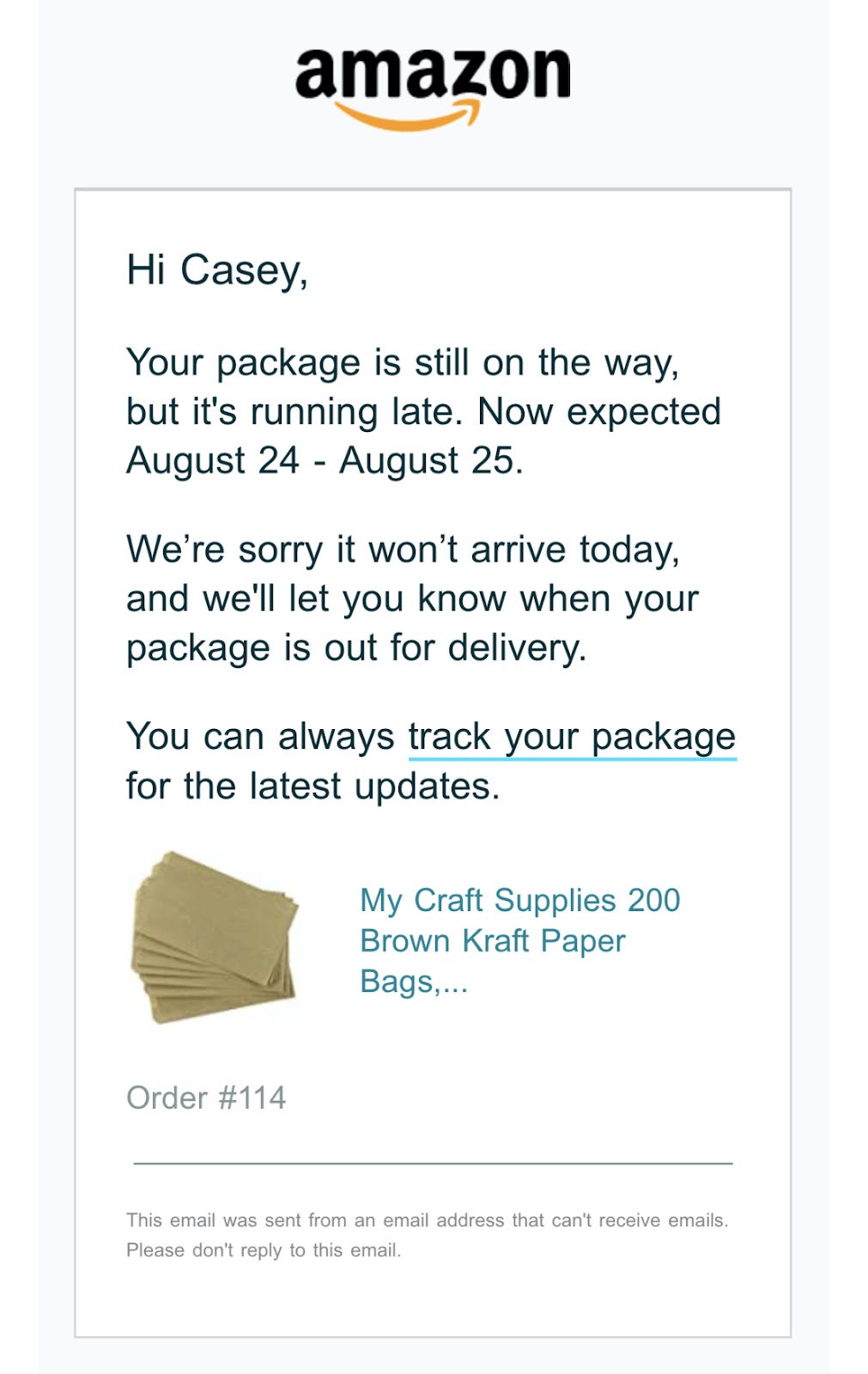Click the 'running late' delivery message paragraph

coord(423,412)
